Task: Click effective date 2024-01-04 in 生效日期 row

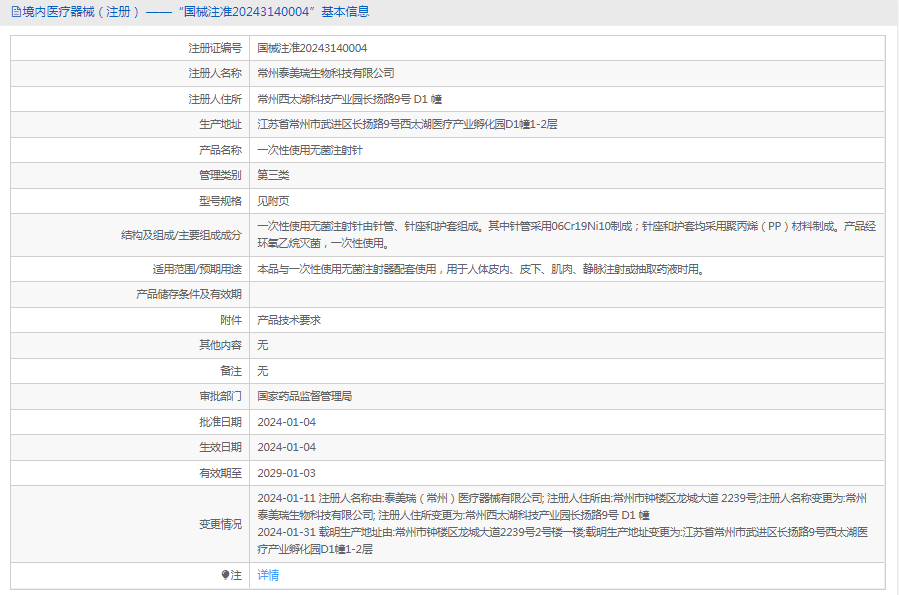Action: (286, 448)
